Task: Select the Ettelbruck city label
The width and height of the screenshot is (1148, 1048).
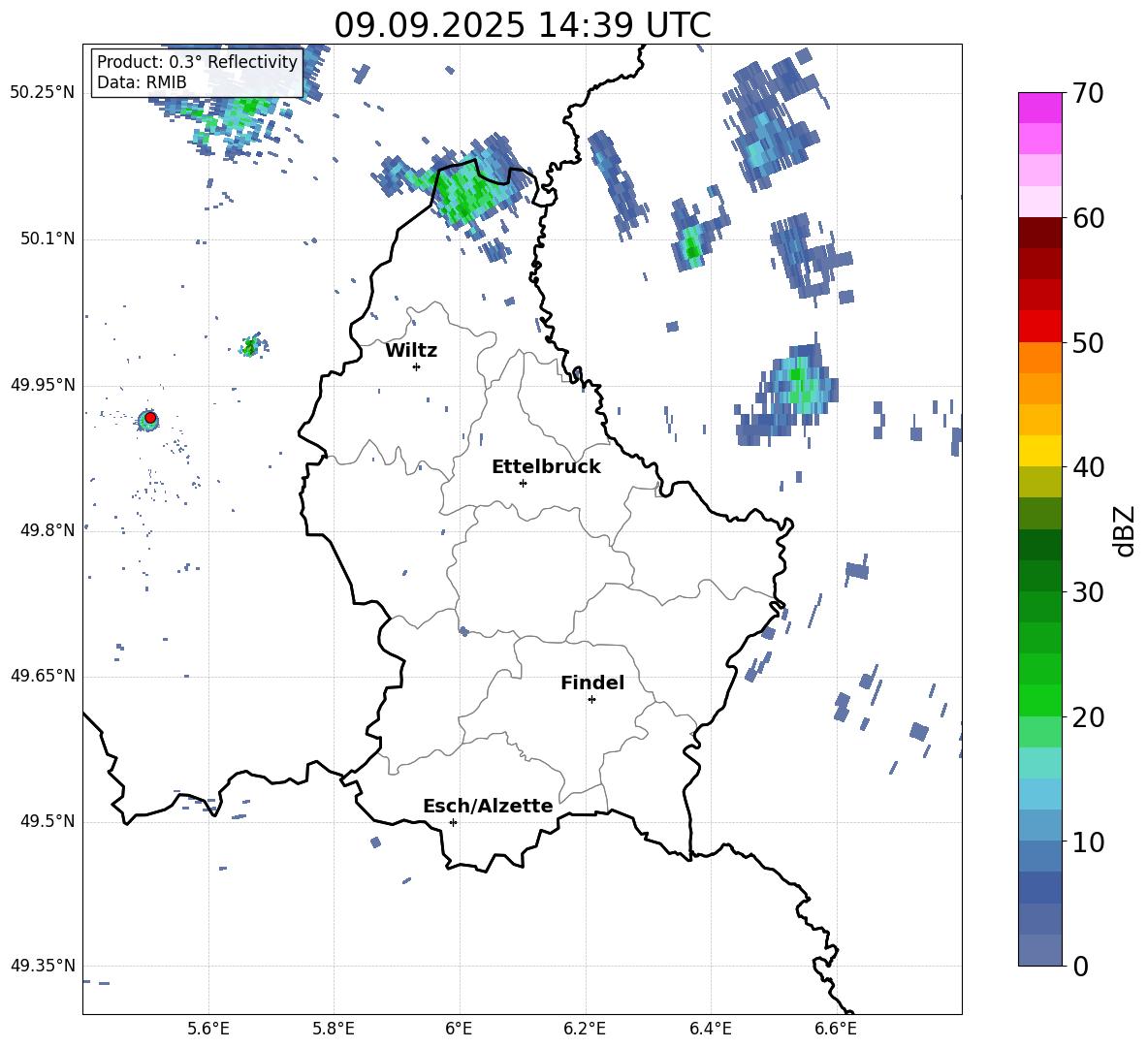Action: click(x=546, y=467)
